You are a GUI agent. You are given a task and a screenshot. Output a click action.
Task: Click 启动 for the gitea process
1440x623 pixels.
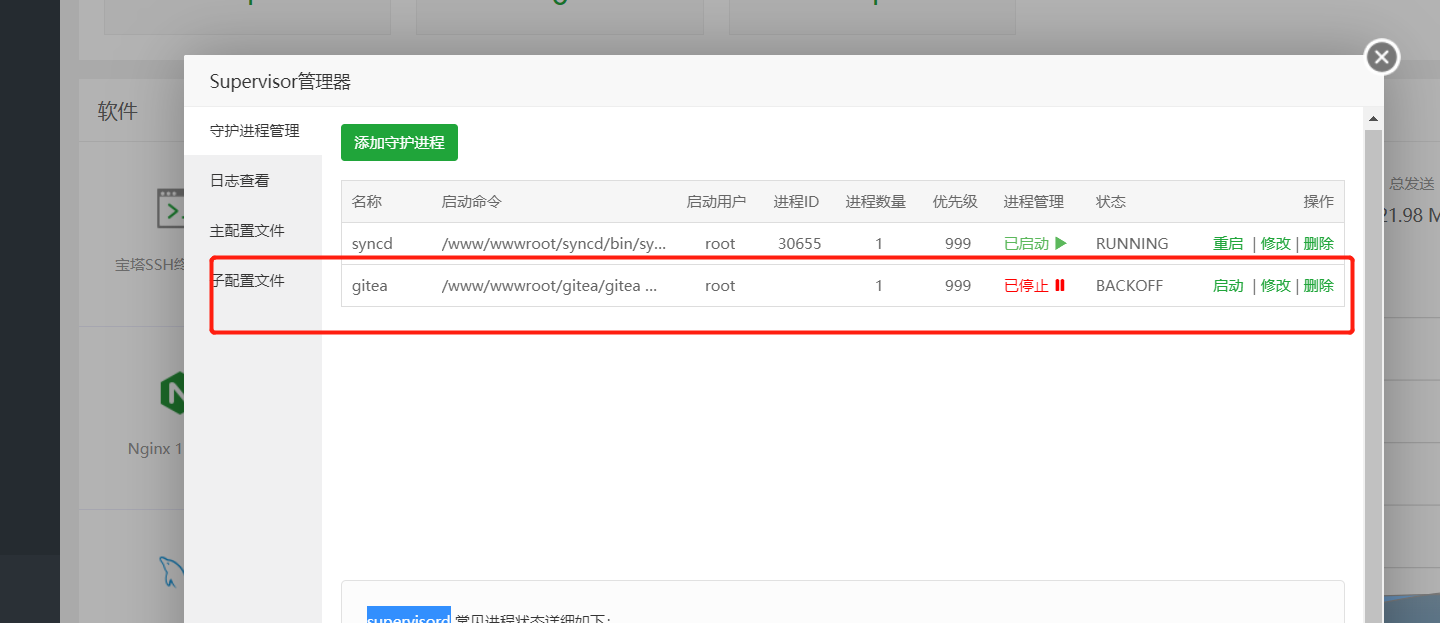(1228, 285)
